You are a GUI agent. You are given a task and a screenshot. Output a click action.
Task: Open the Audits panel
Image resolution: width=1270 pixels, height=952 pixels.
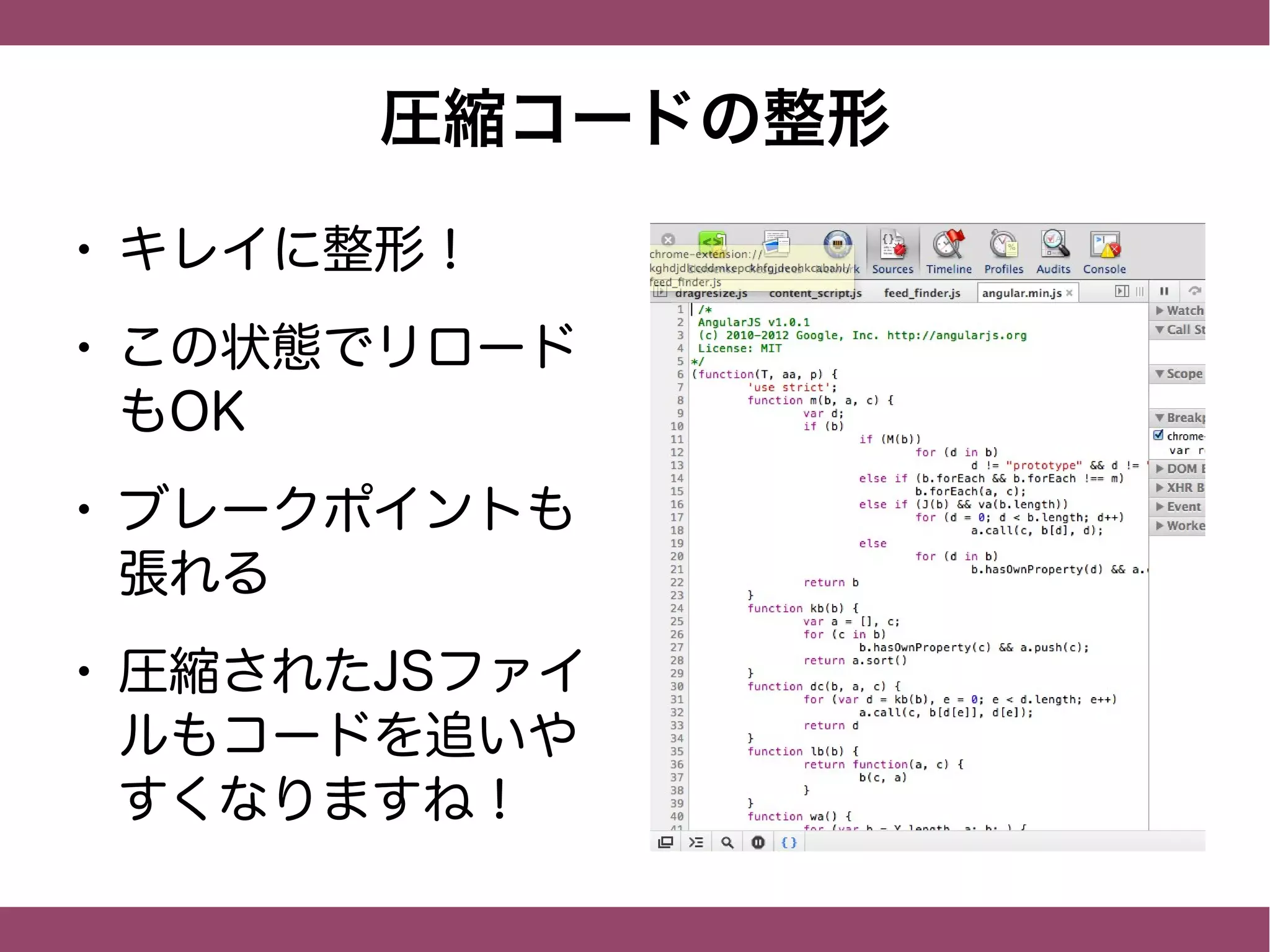click(x=1054, y=252)
